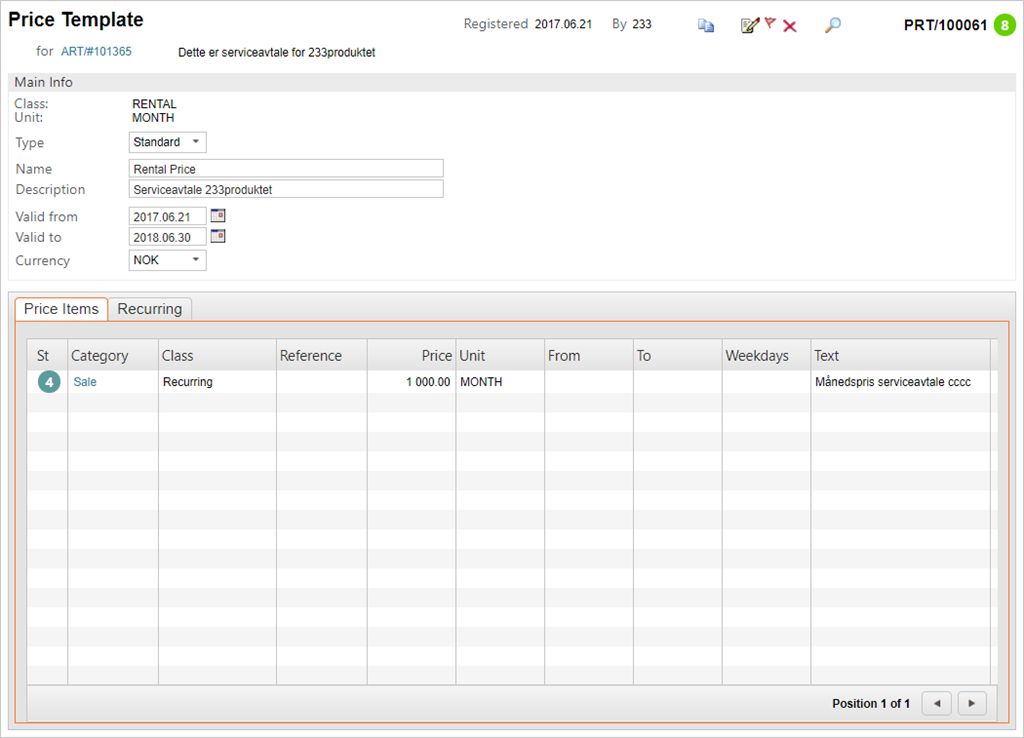Select the Price Items tab
The image size is (1024, 738).
(61, 309)
